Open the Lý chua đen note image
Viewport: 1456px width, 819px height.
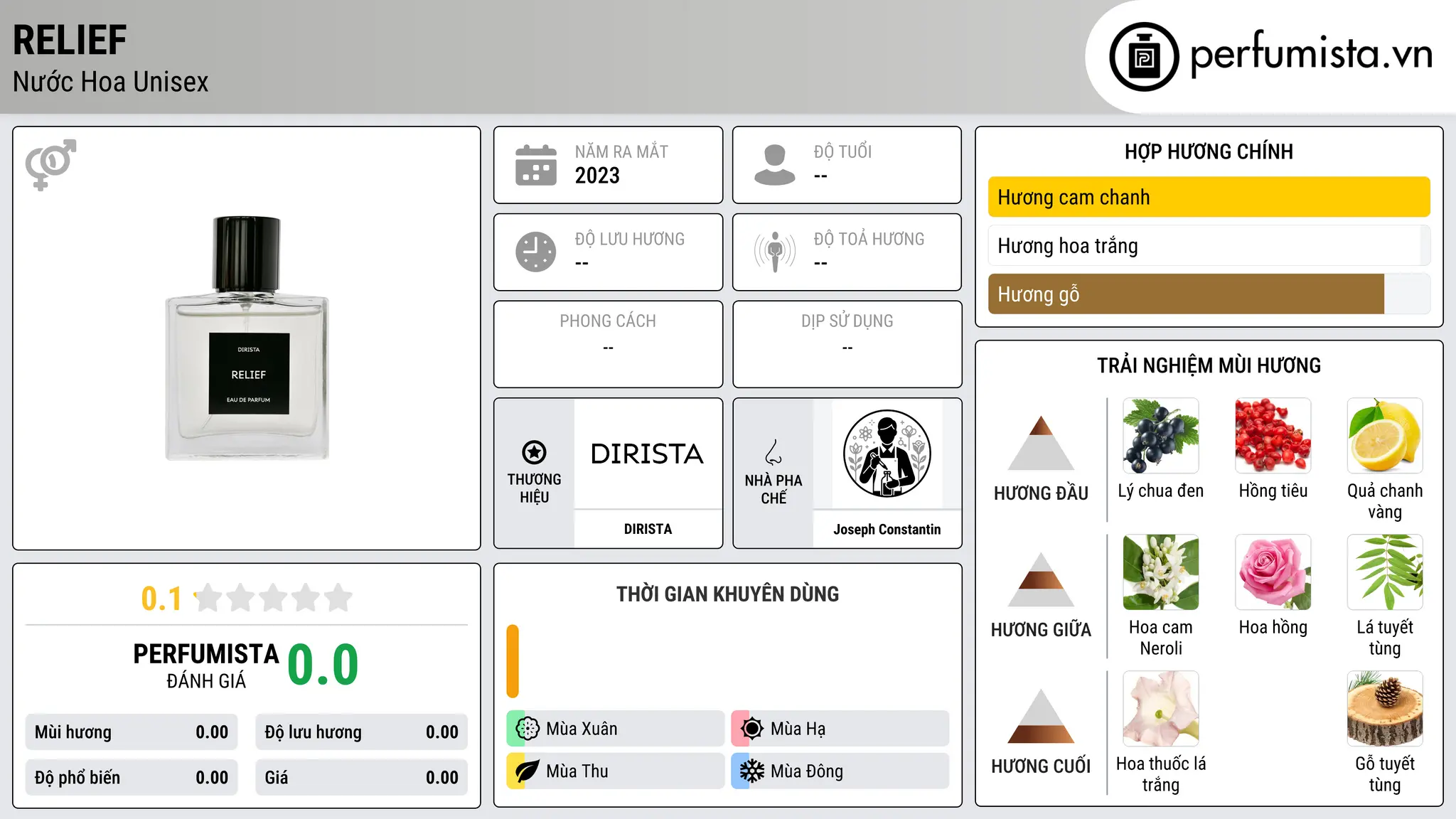1161,436
